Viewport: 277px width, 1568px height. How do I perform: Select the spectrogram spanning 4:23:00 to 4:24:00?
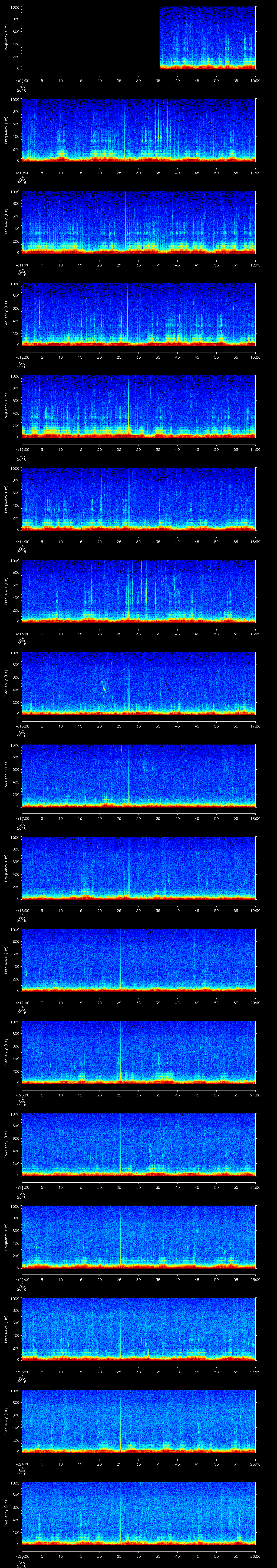click(x=139, y=1329)
